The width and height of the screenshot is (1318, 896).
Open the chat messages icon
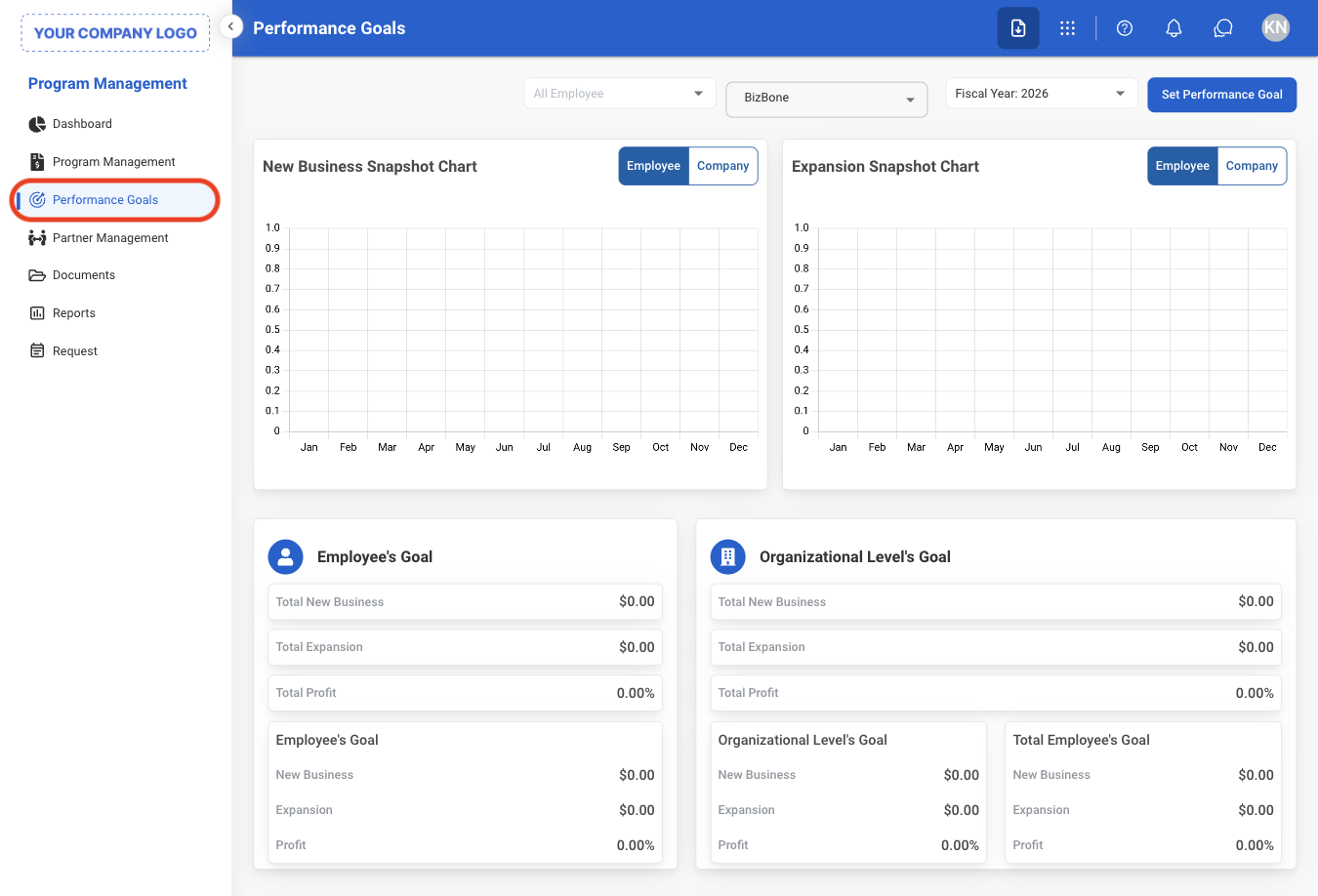tap(1222, 28)
